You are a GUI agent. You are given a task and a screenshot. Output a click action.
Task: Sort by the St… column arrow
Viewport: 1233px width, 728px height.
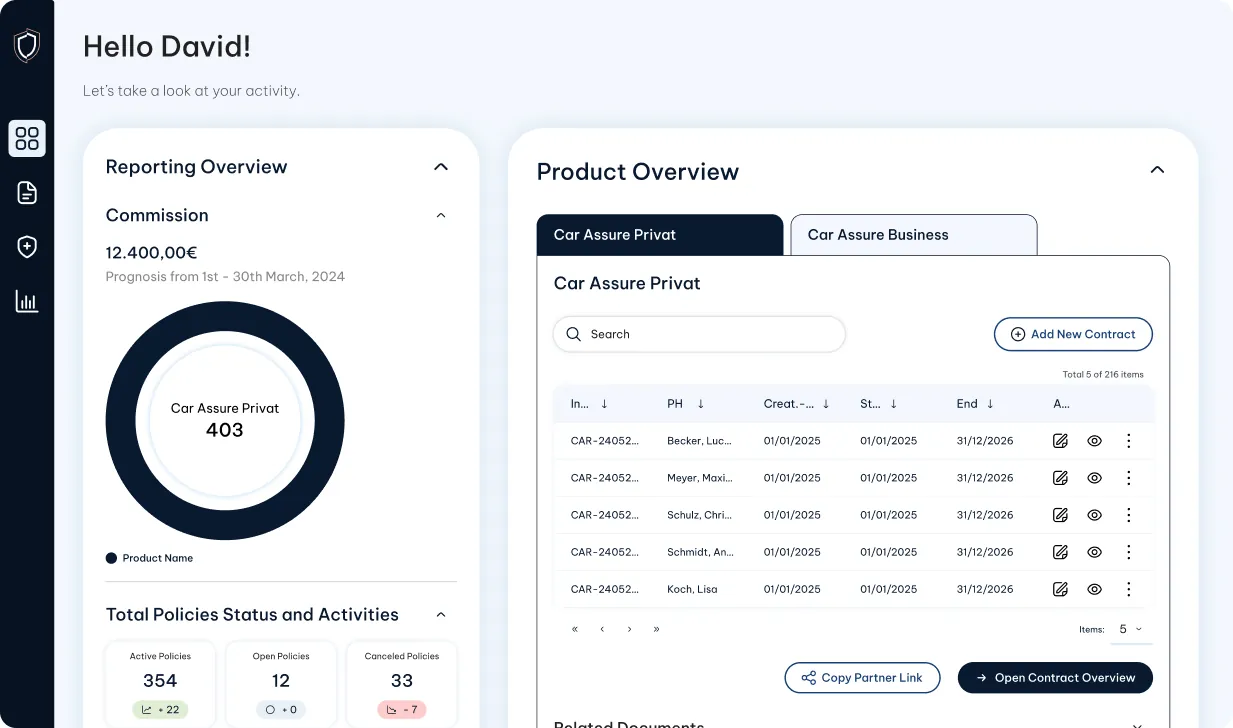click(x=893, y=404)
